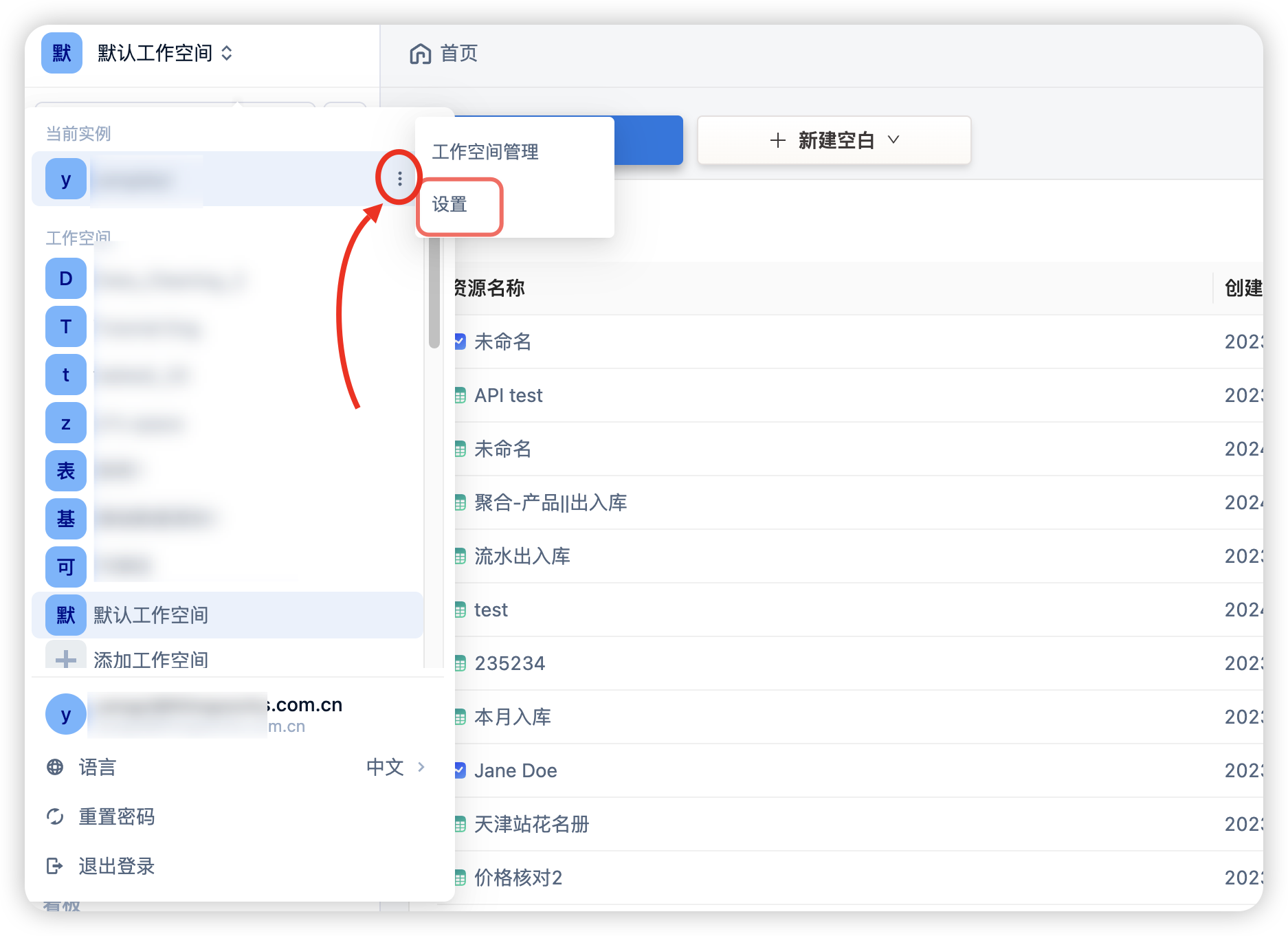This screenshot has width=1288, height=936.
Task: Select 工作空间管理 menu entry
Action: 485,151
